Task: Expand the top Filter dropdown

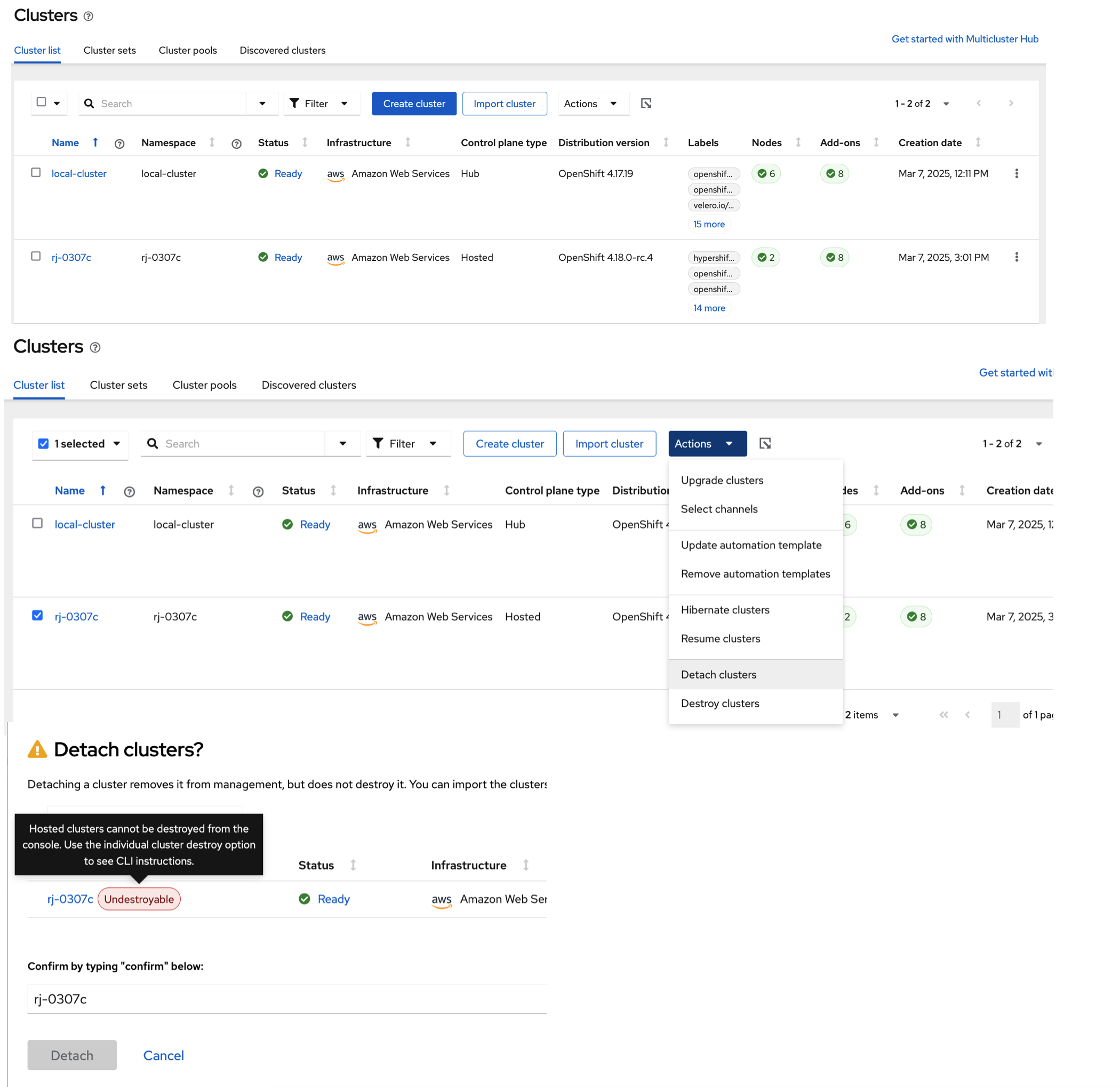Action: click(x=321, y=103)
